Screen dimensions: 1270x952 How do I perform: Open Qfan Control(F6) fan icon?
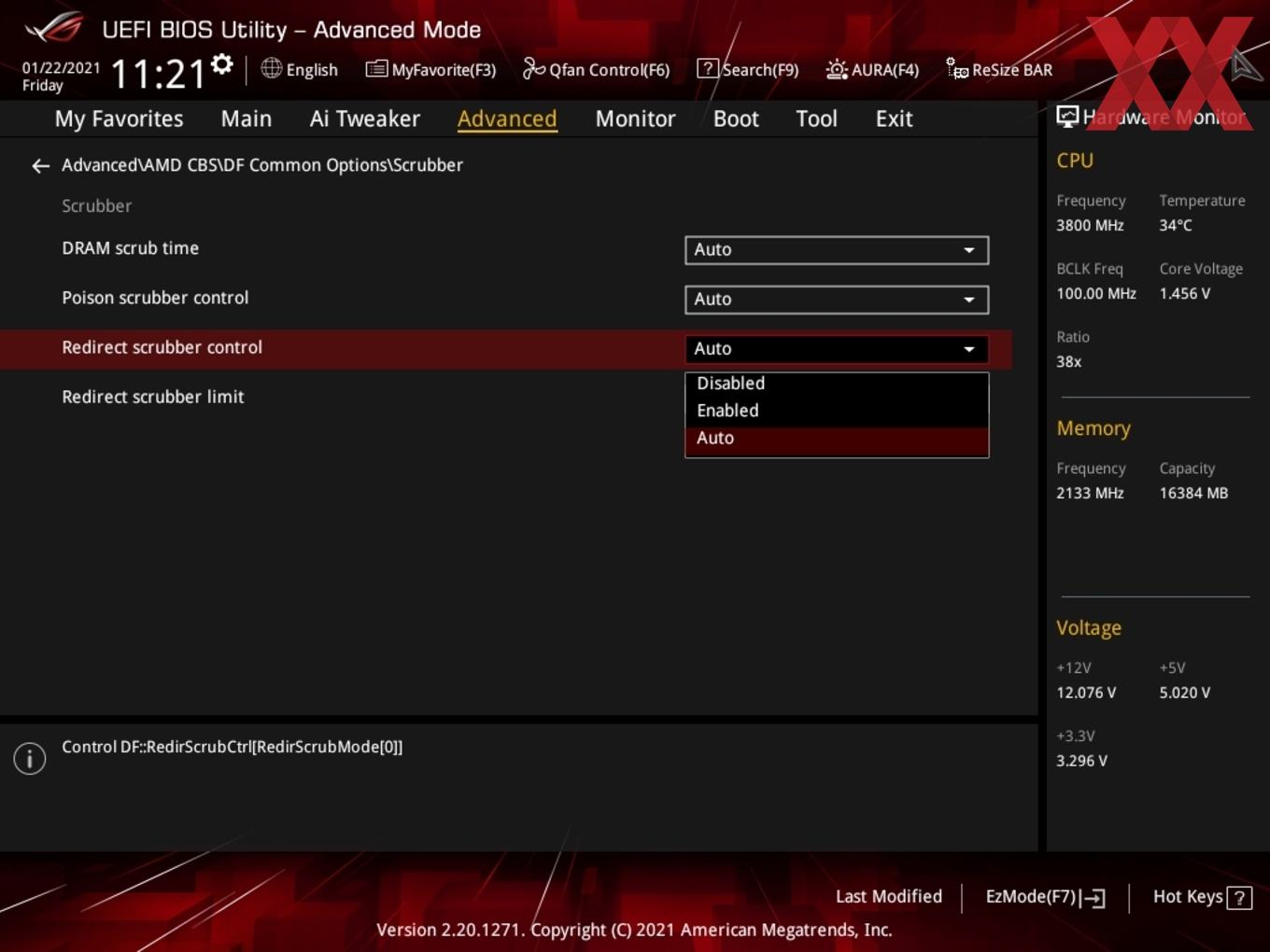[x=534, y=68]
